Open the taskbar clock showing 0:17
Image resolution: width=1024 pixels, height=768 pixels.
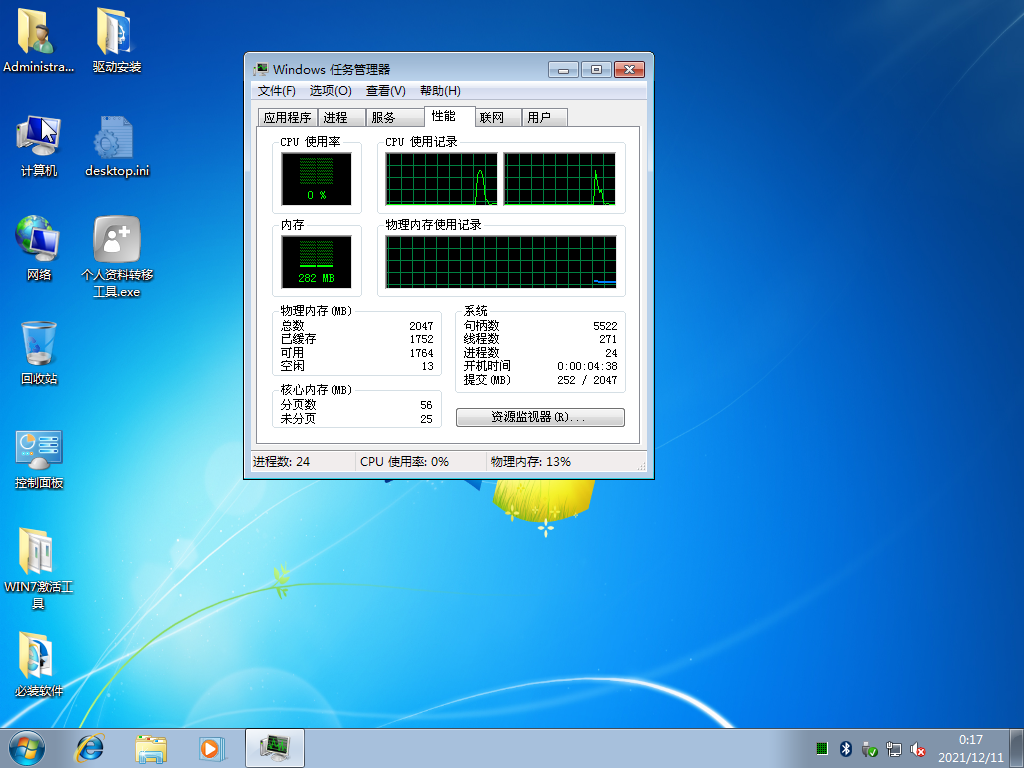970,748
